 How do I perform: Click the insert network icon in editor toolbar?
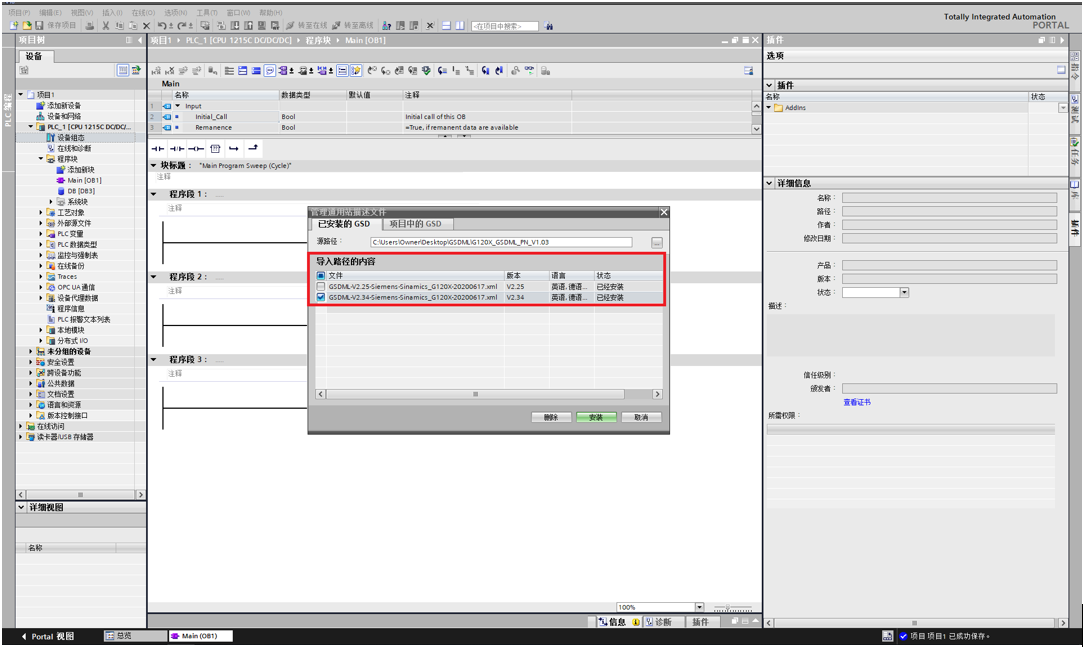click(156, 70)
